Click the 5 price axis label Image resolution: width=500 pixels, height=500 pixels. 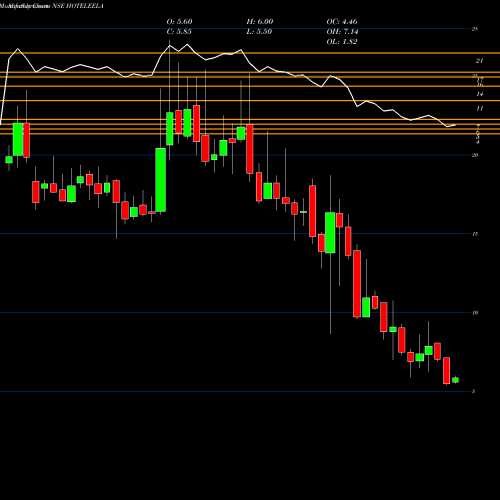click(x=474, y=391)
